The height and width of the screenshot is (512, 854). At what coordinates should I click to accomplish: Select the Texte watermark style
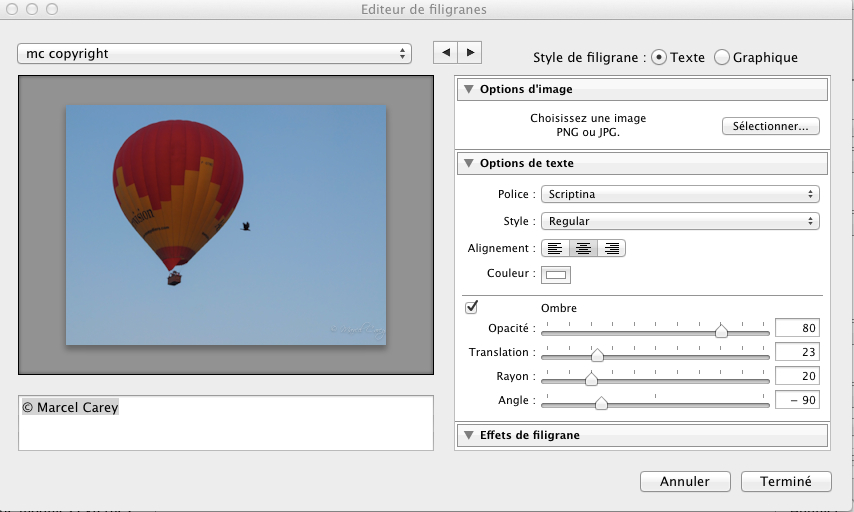659,58
